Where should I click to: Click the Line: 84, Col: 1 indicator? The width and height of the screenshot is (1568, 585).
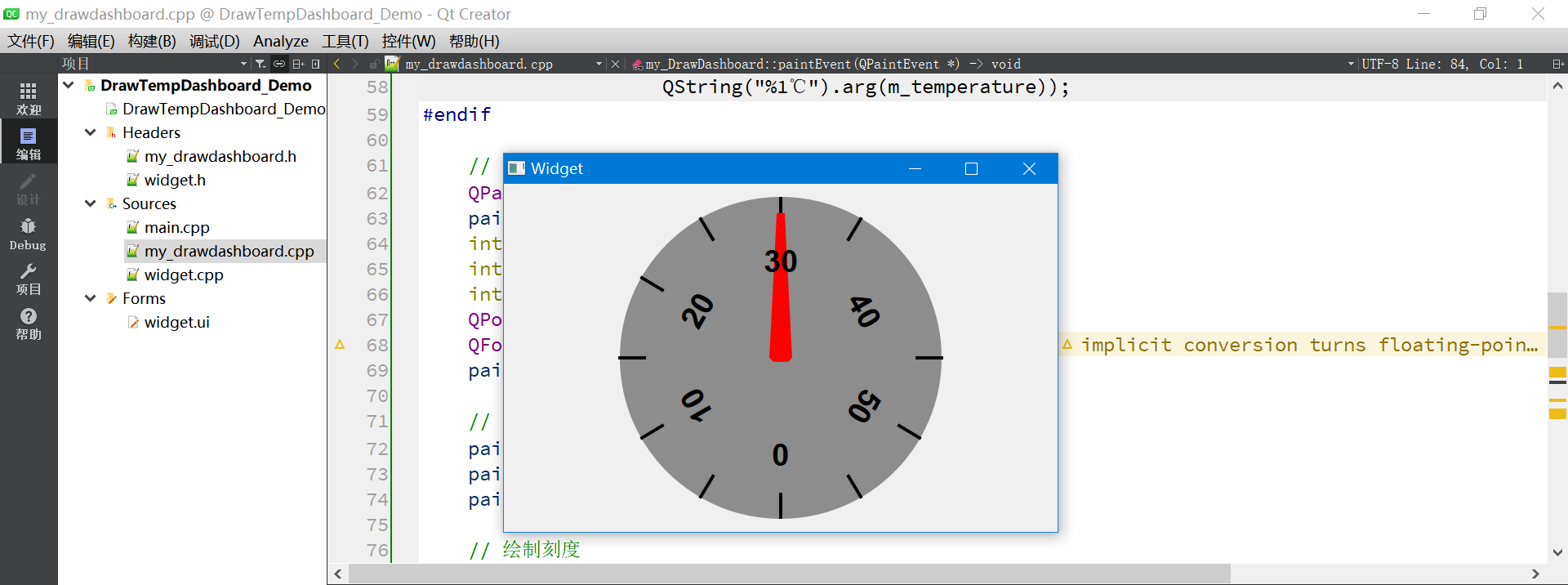click(x=1464, y=64)
